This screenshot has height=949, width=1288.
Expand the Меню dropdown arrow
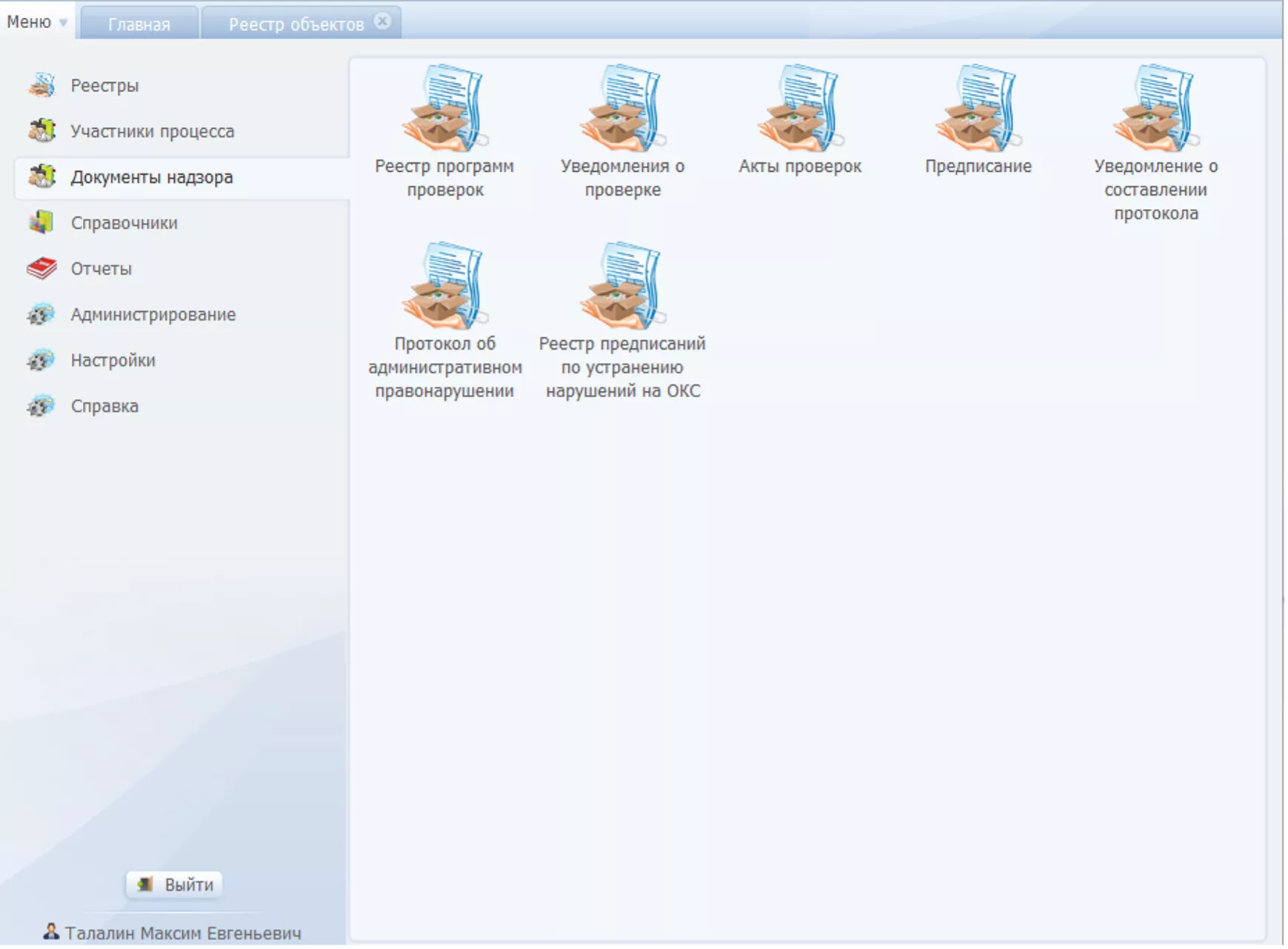tap(64, 23)
